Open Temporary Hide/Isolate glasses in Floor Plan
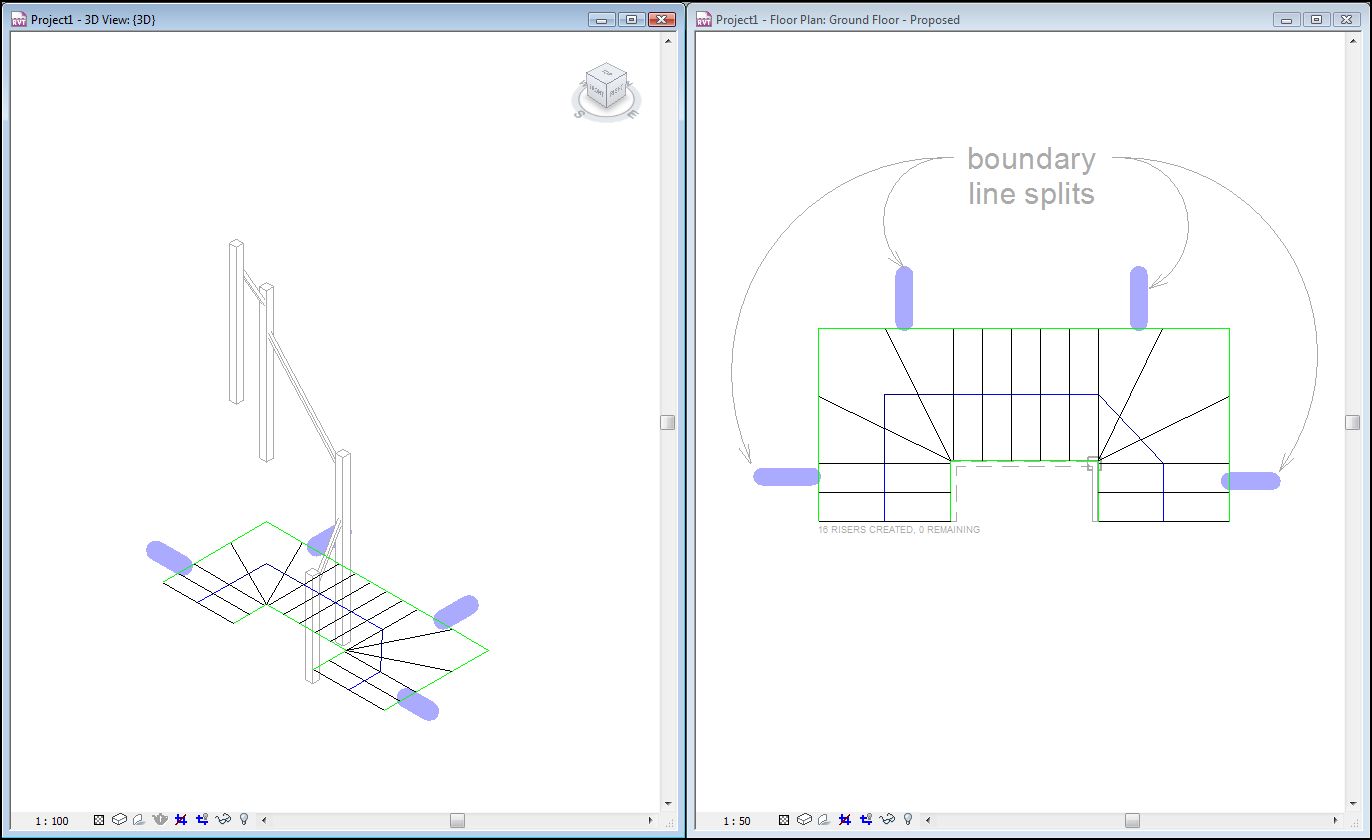Image resolution: width=1372 pixels, height=840 pixels. tap(887, 820)
